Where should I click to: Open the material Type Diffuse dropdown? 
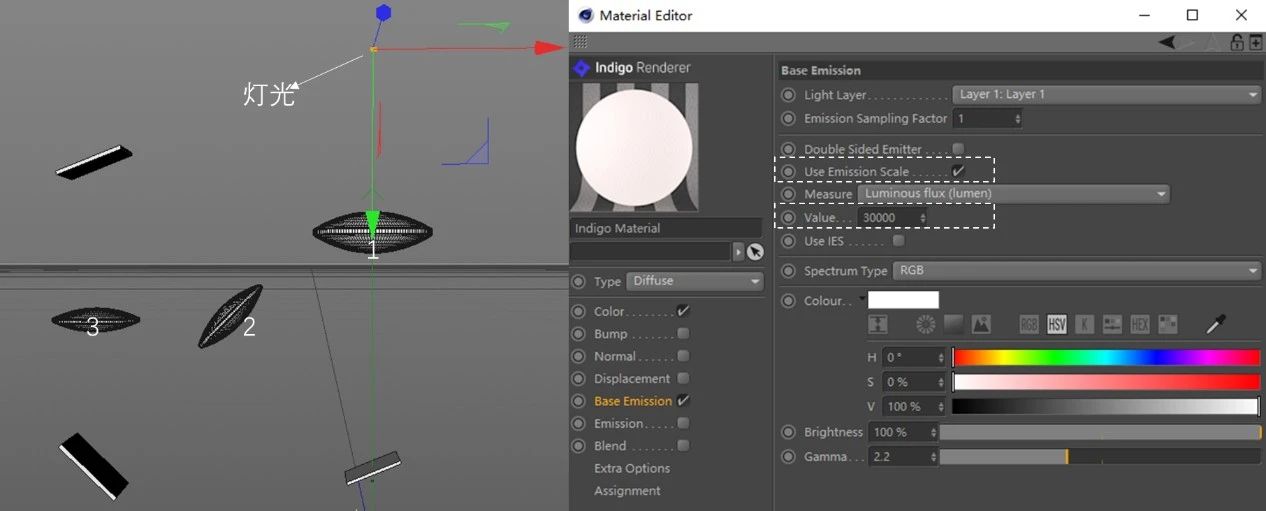(695, 282)
